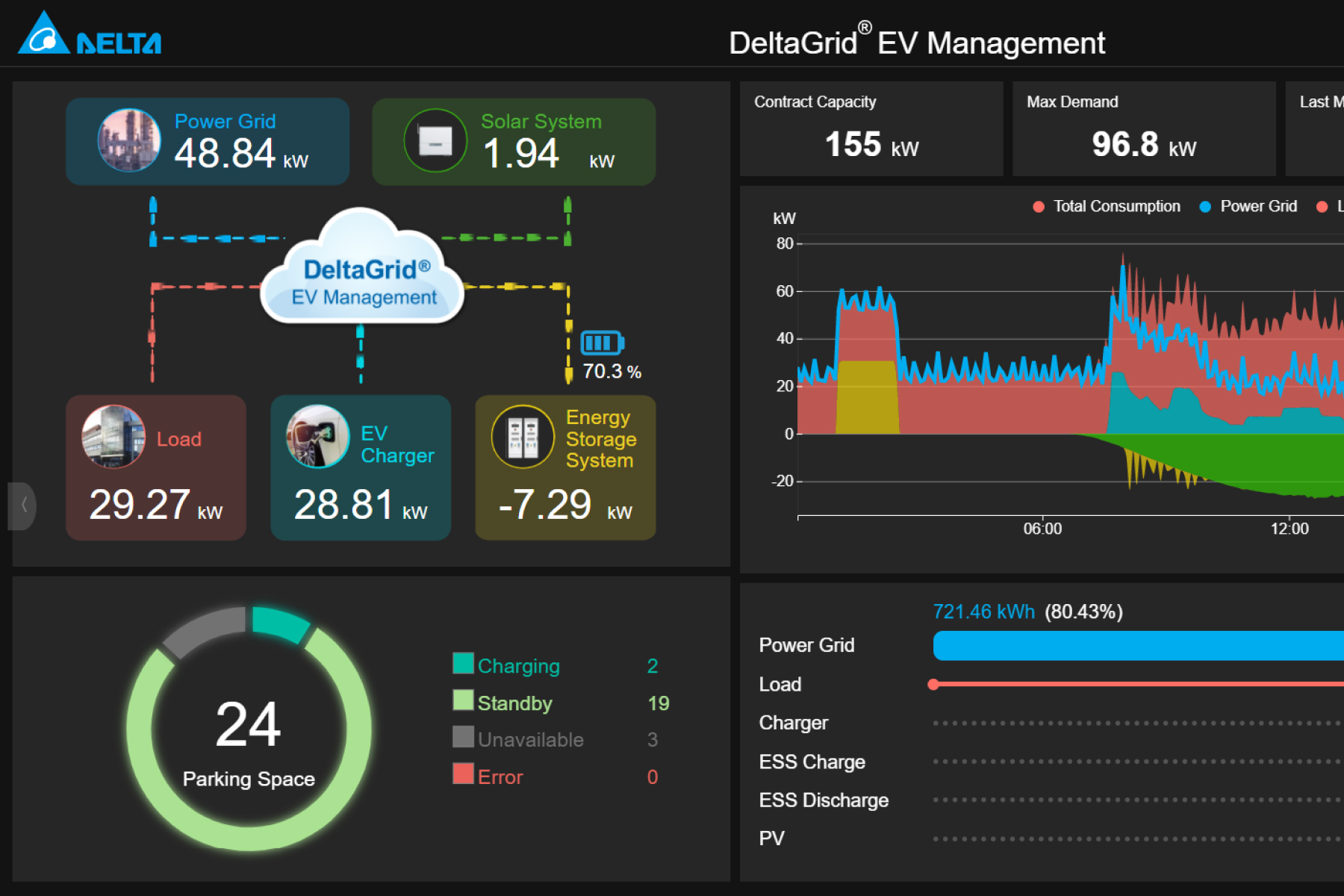Click the Error red color swatch
The height and width of the screenshot is (896, 1344).
pyautogui.click(x=463, y=774)
